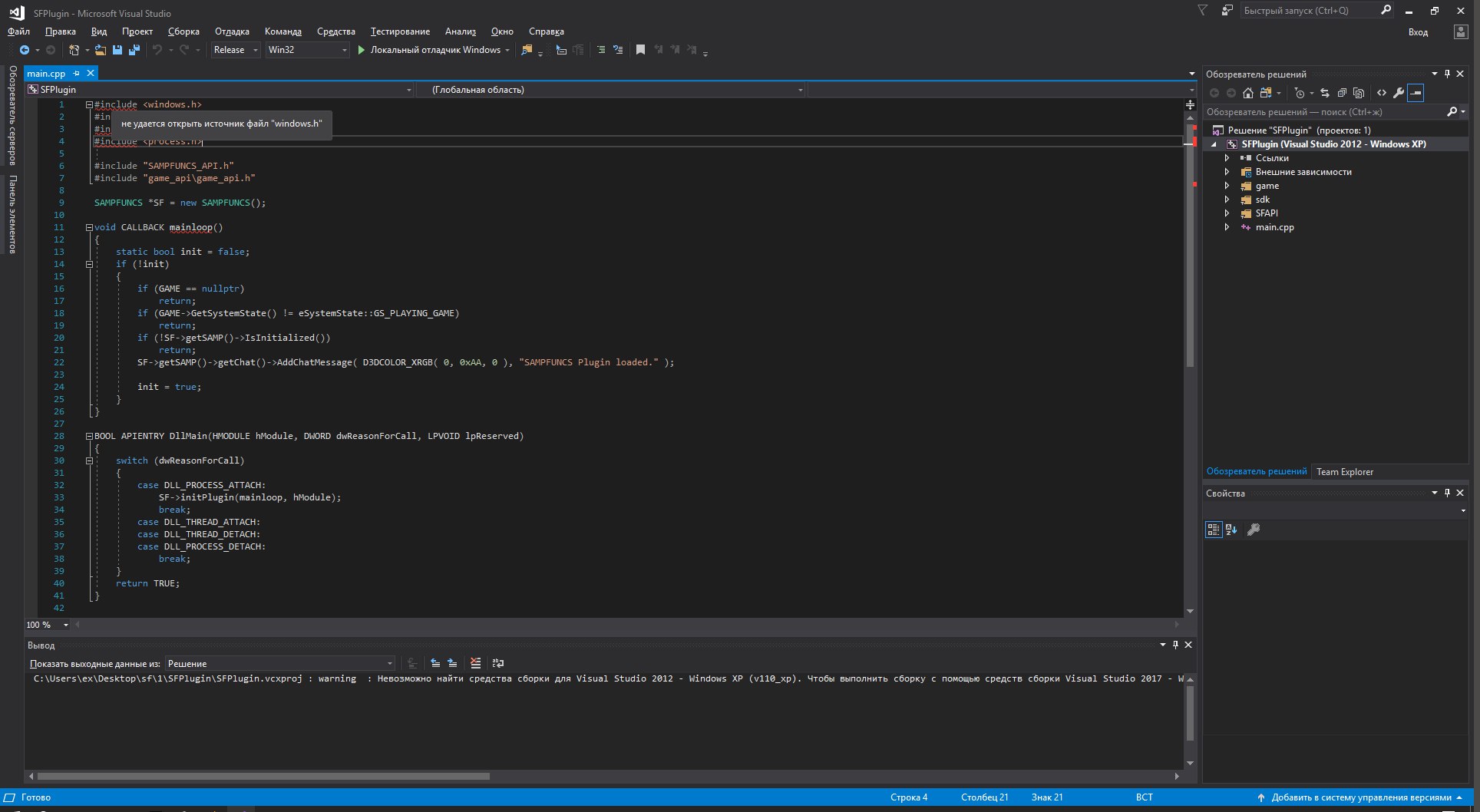Image resolution: width=1480 pixels, height=812 pixels.
Task: Open project Properties with wrench icon in Solution Explorer
Action: [x=1399, y=93]
